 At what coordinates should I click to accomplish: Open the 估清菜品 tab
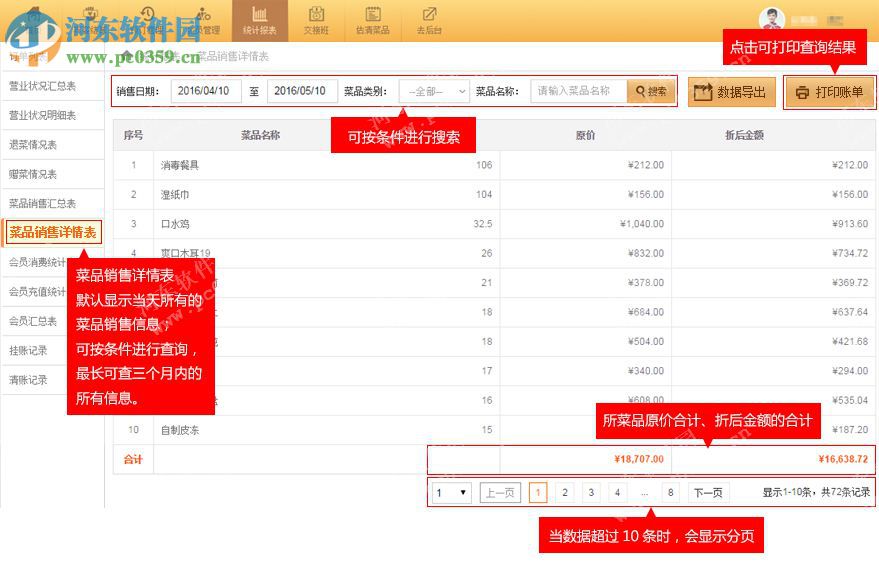coord(373,21)
